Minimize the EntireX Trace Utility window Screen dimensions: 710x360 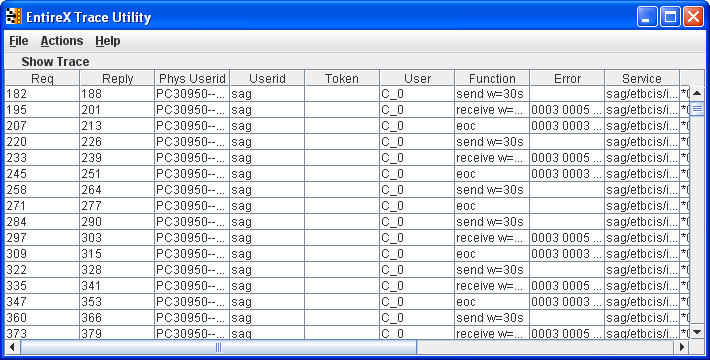click(x=647, y=17)
